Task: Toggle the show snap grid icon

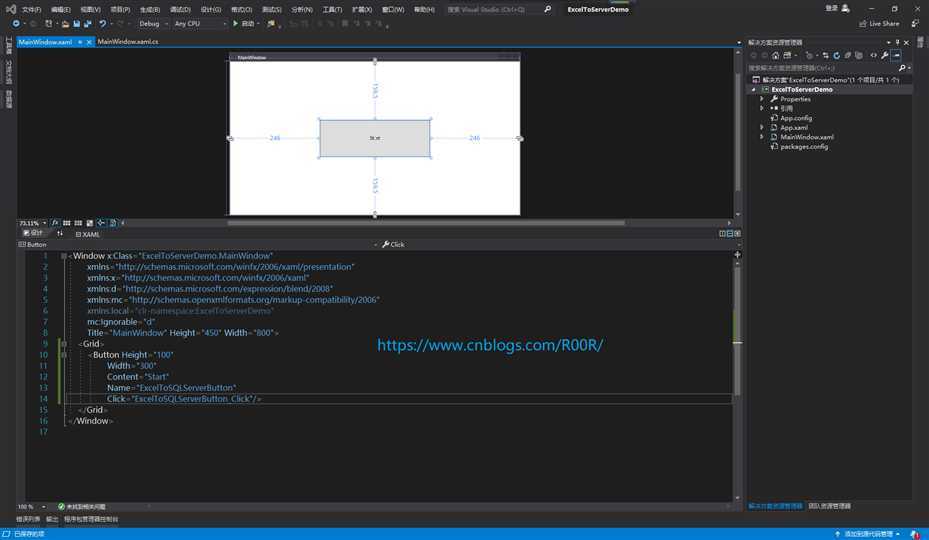Action: point(66,223)
